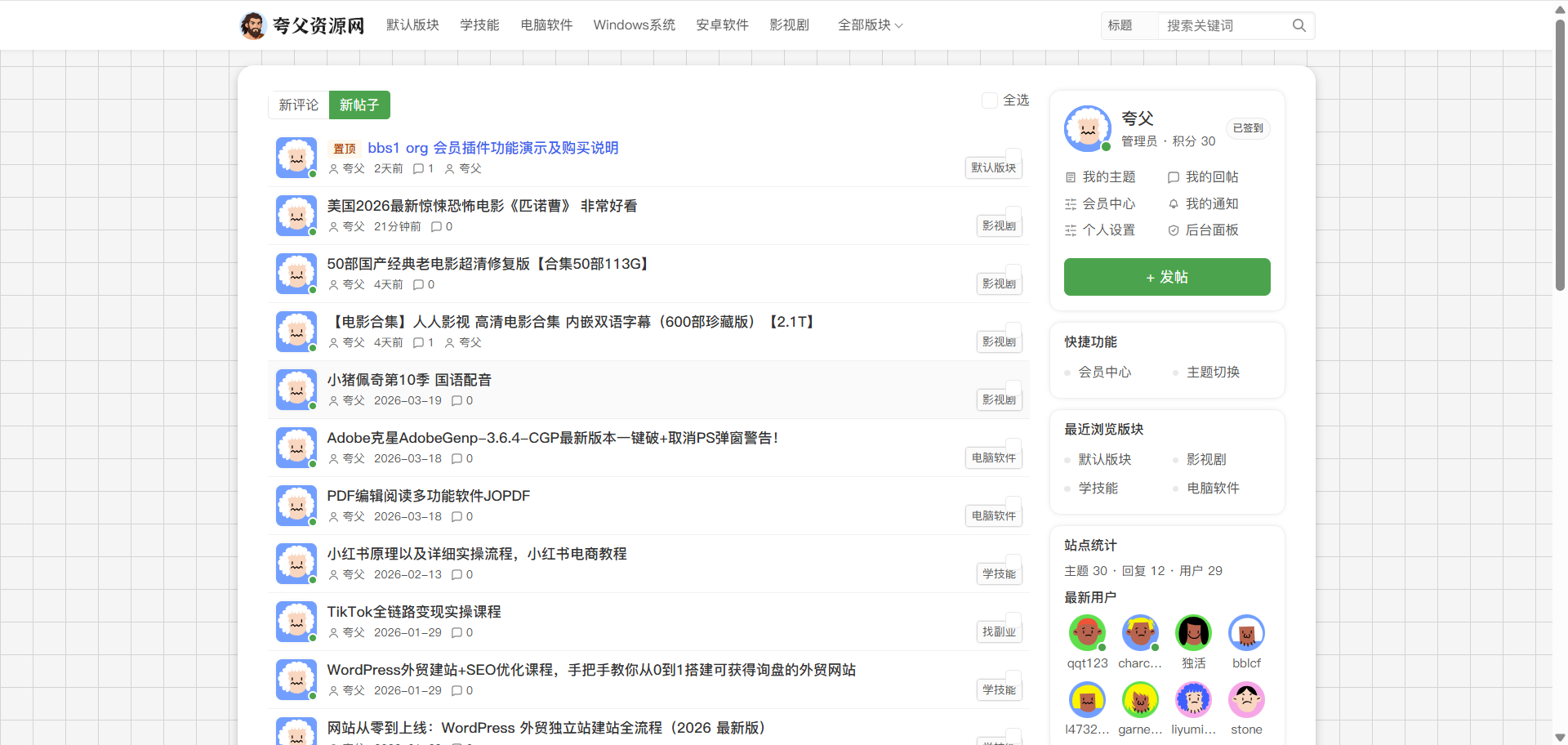Select the 新帖子 tab
The width and height of the screenshot is (1568, 745).
359,105
